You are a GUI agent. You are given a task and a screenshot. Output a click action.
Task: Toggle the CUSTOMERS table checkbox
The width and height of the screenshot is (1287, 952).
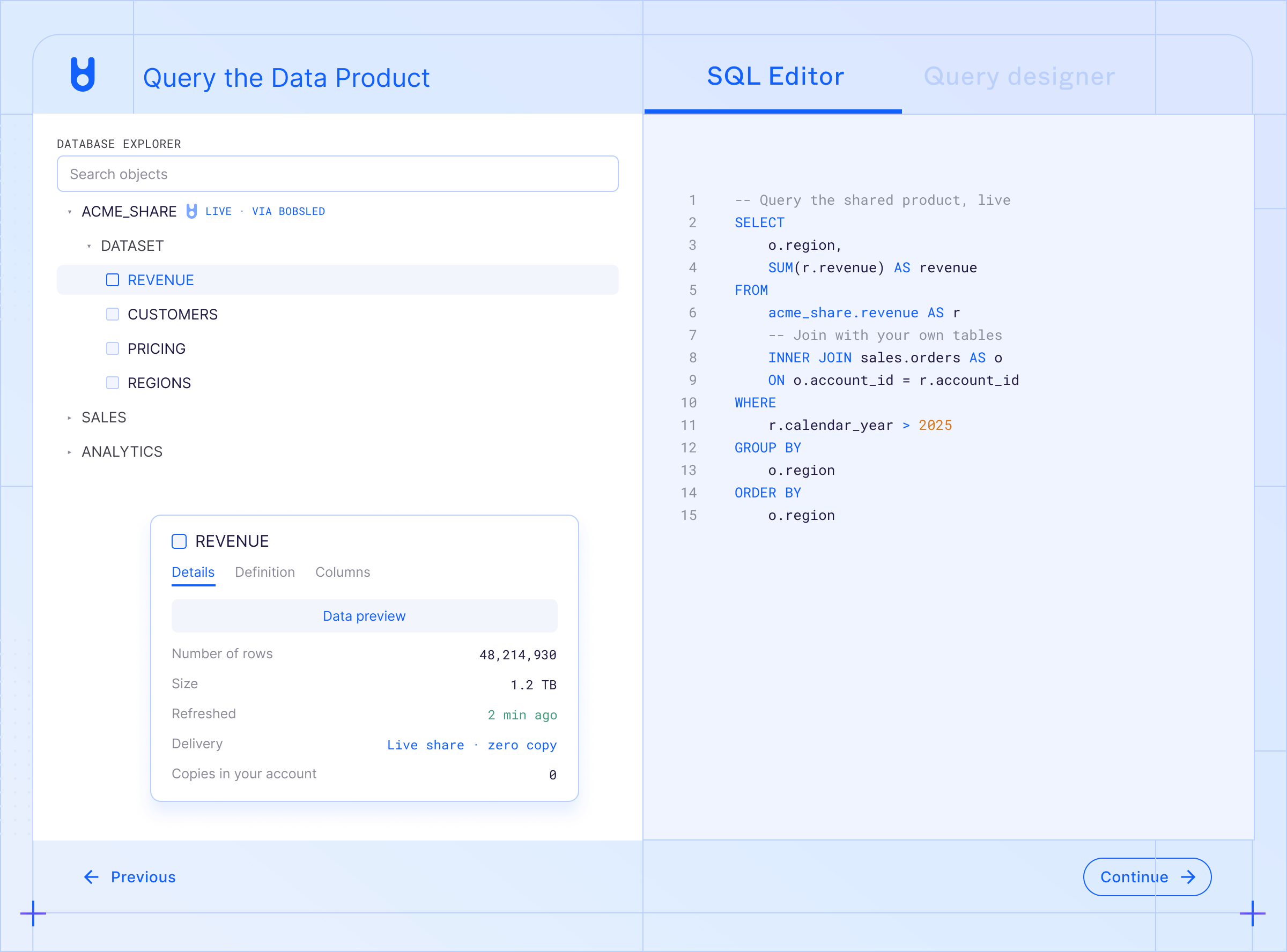coord(113,315)
